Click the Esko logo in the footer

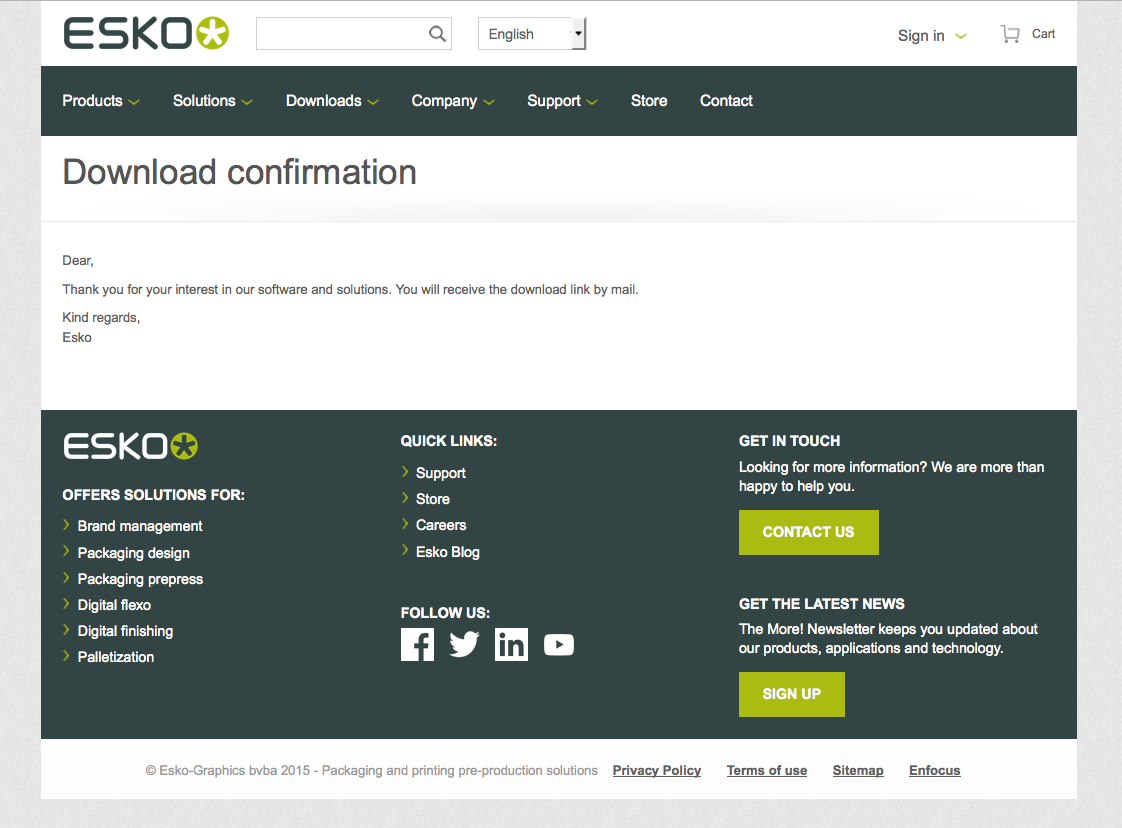pos(131,446)
